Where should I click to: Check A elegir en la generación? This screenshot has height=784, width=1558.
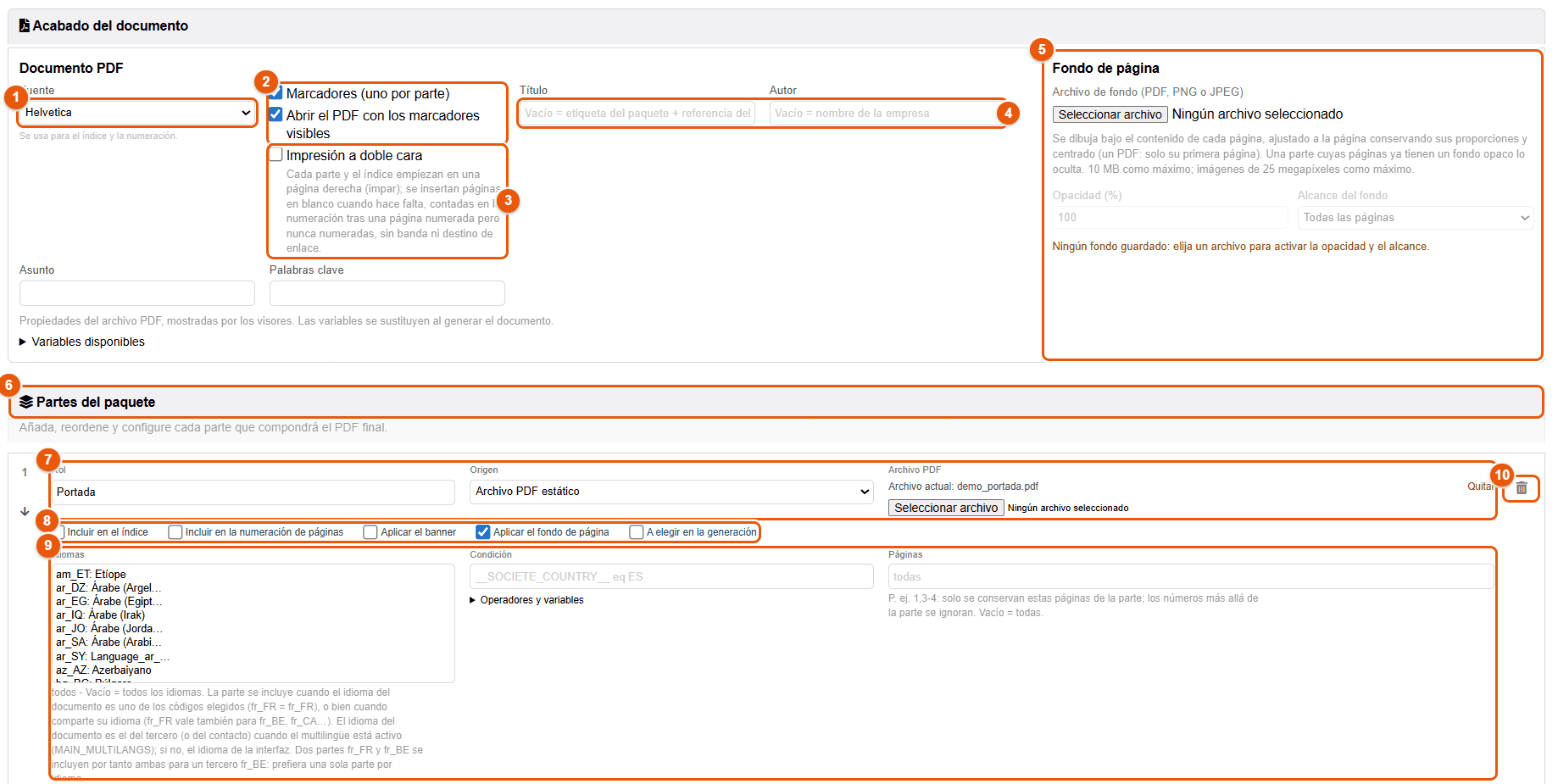(x=636, y=532)
